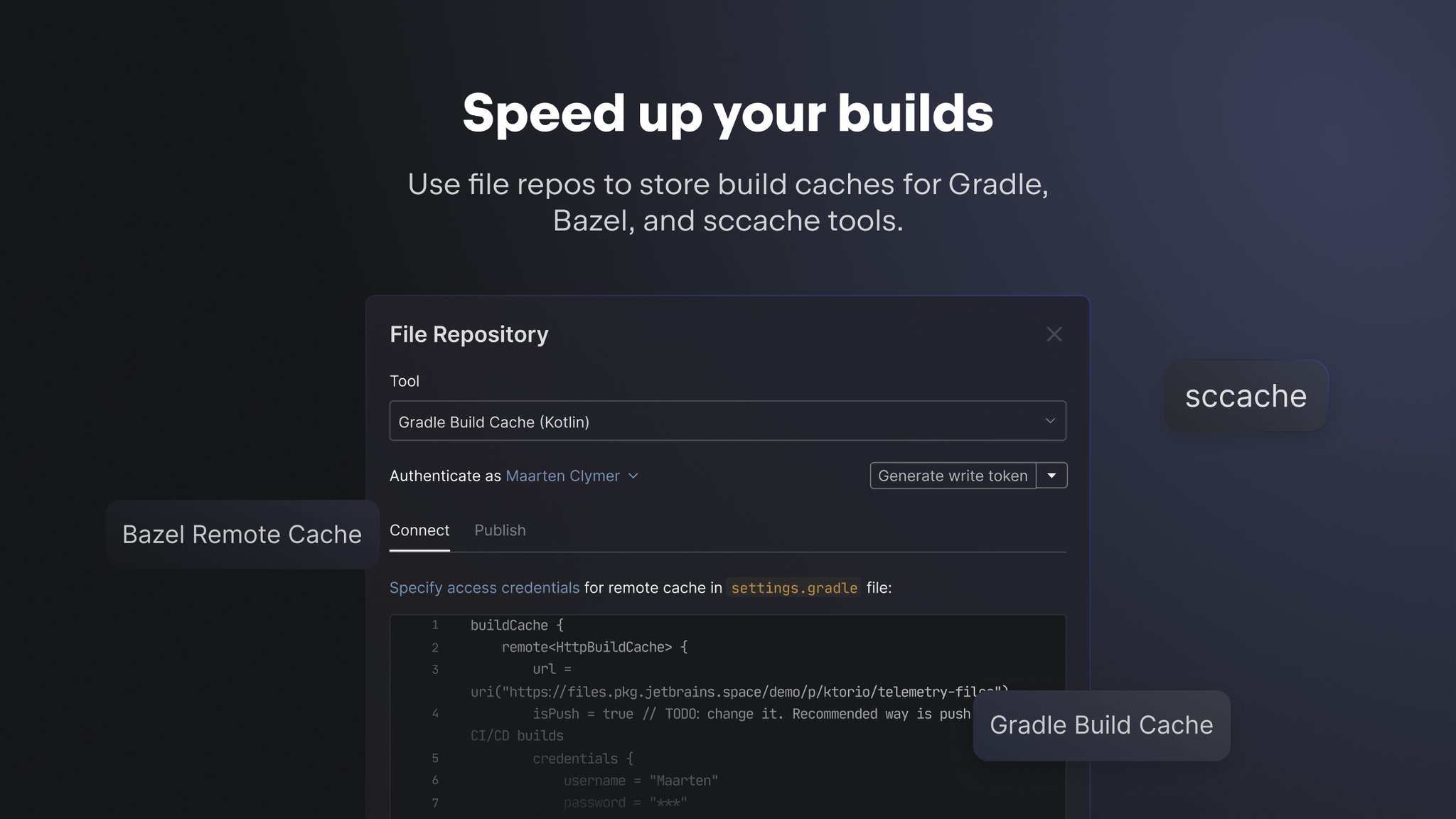Viewport: 1456px width, 819px height.
Task: Click the buildCache line in the code snippet
Action: (x=515, y=625)
